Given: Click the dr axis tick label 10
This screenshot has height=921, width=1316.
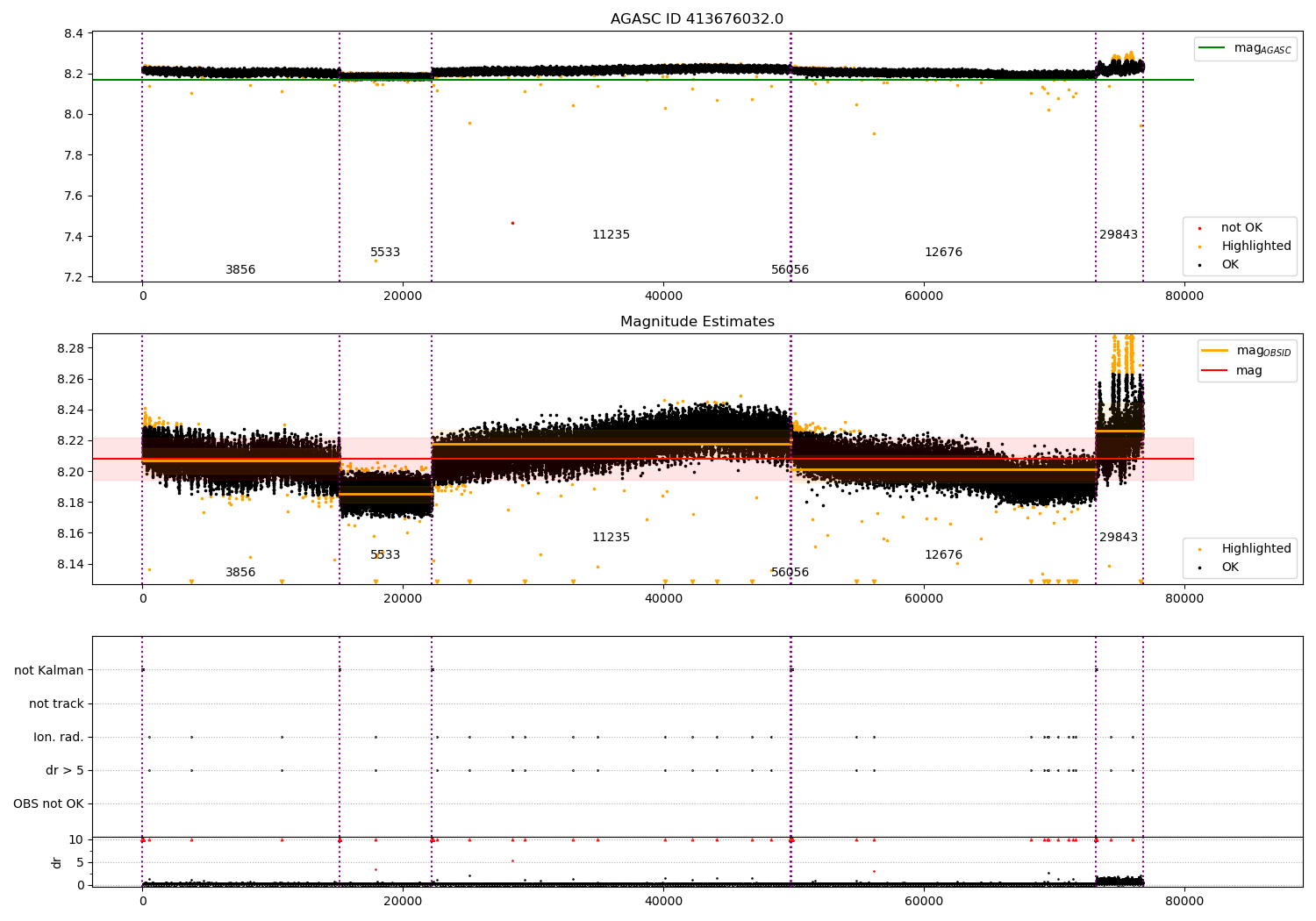Looking at the screenshot, I should point(76,839).
